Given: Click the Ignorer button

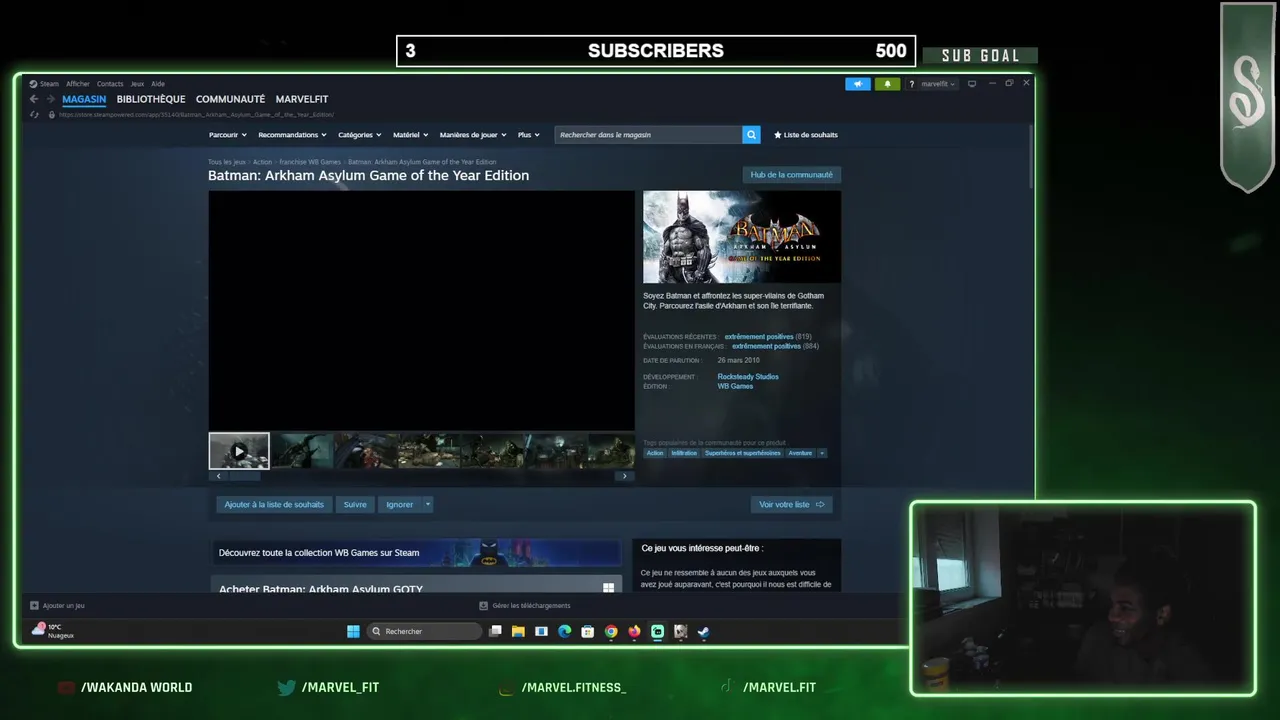Looking at the screenshot, I should (400, 504).
